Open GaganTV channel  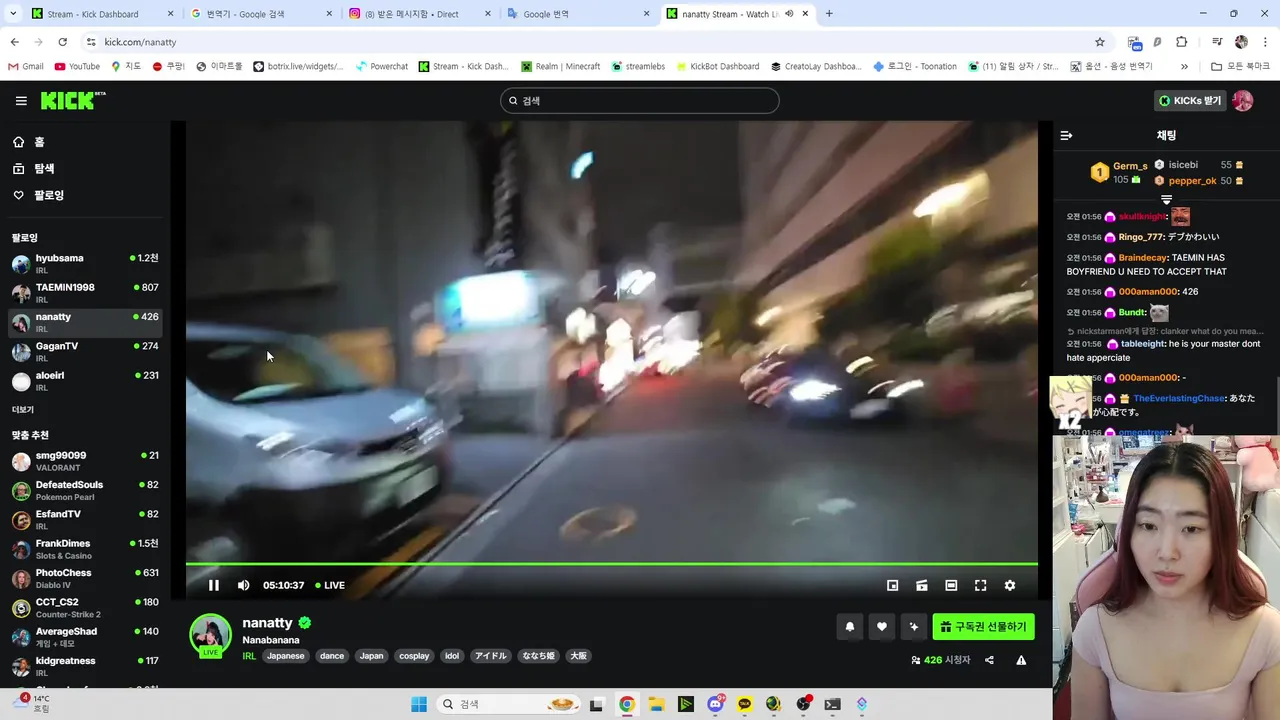86,352
